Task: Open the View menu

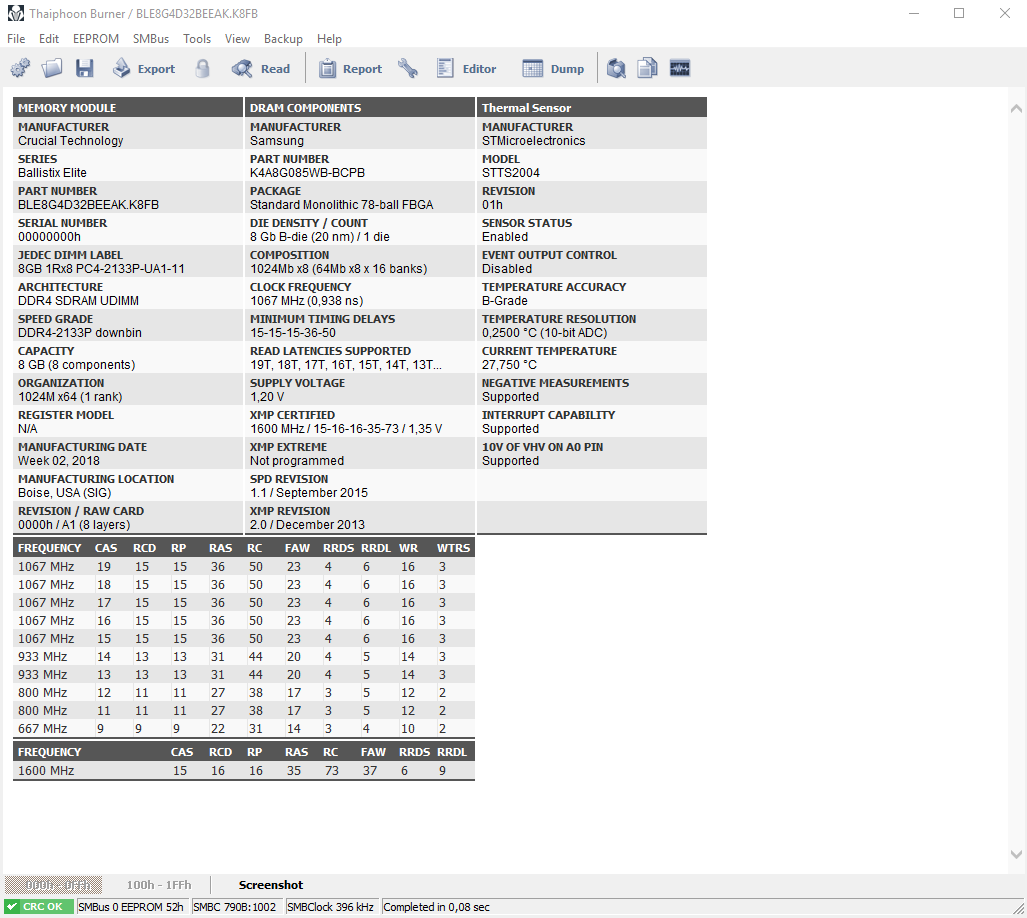Action: point(237,39)
